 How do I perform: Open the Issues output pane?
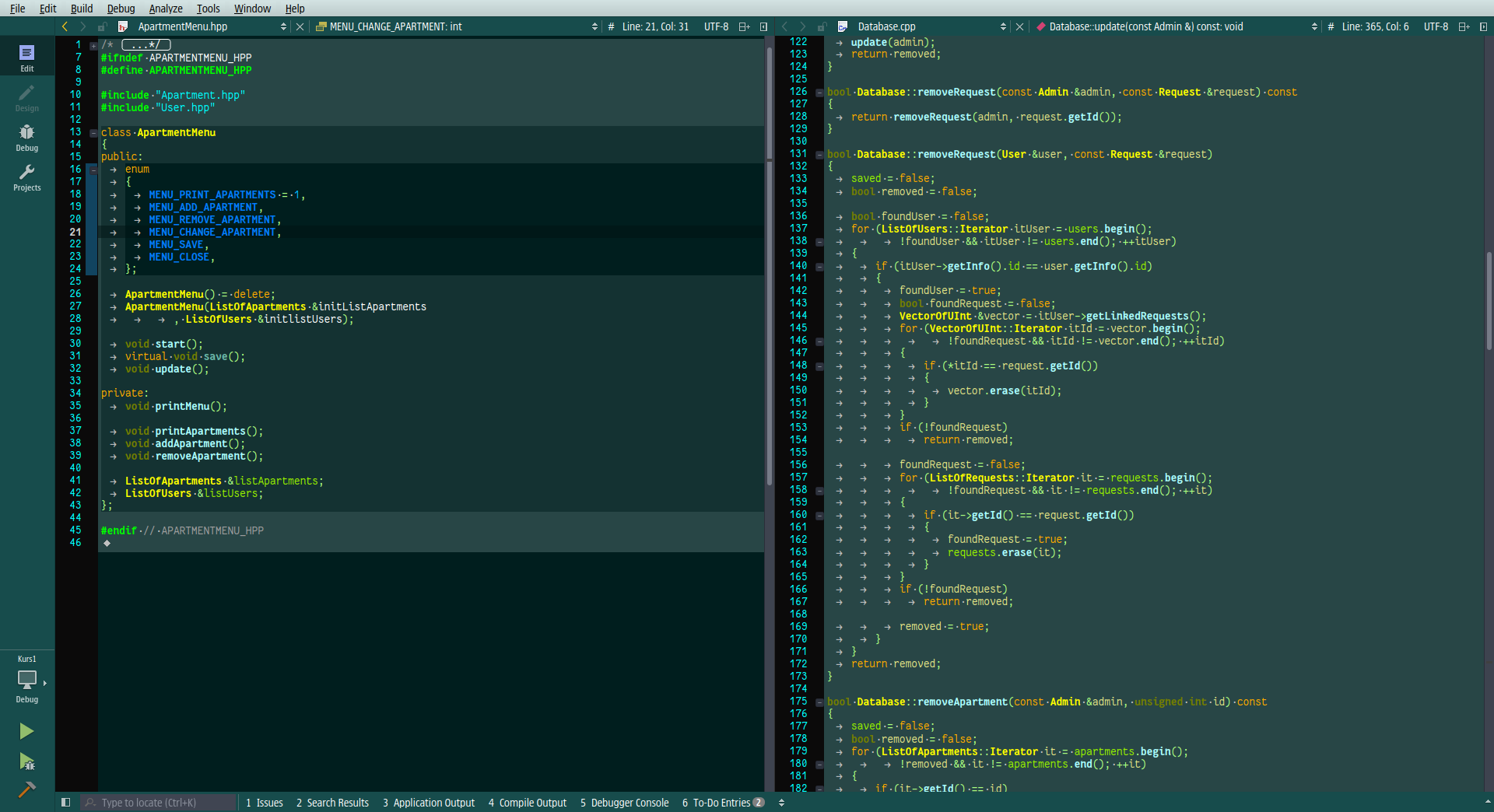point(265,803)
